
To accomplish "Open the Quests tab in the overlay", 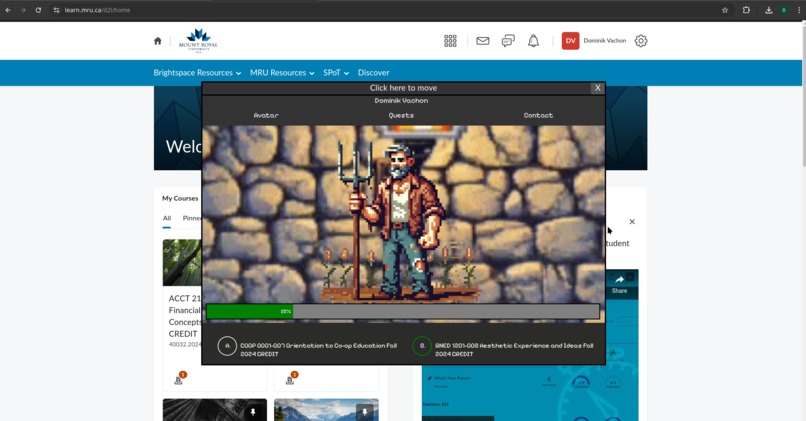I will pos(401,116).
